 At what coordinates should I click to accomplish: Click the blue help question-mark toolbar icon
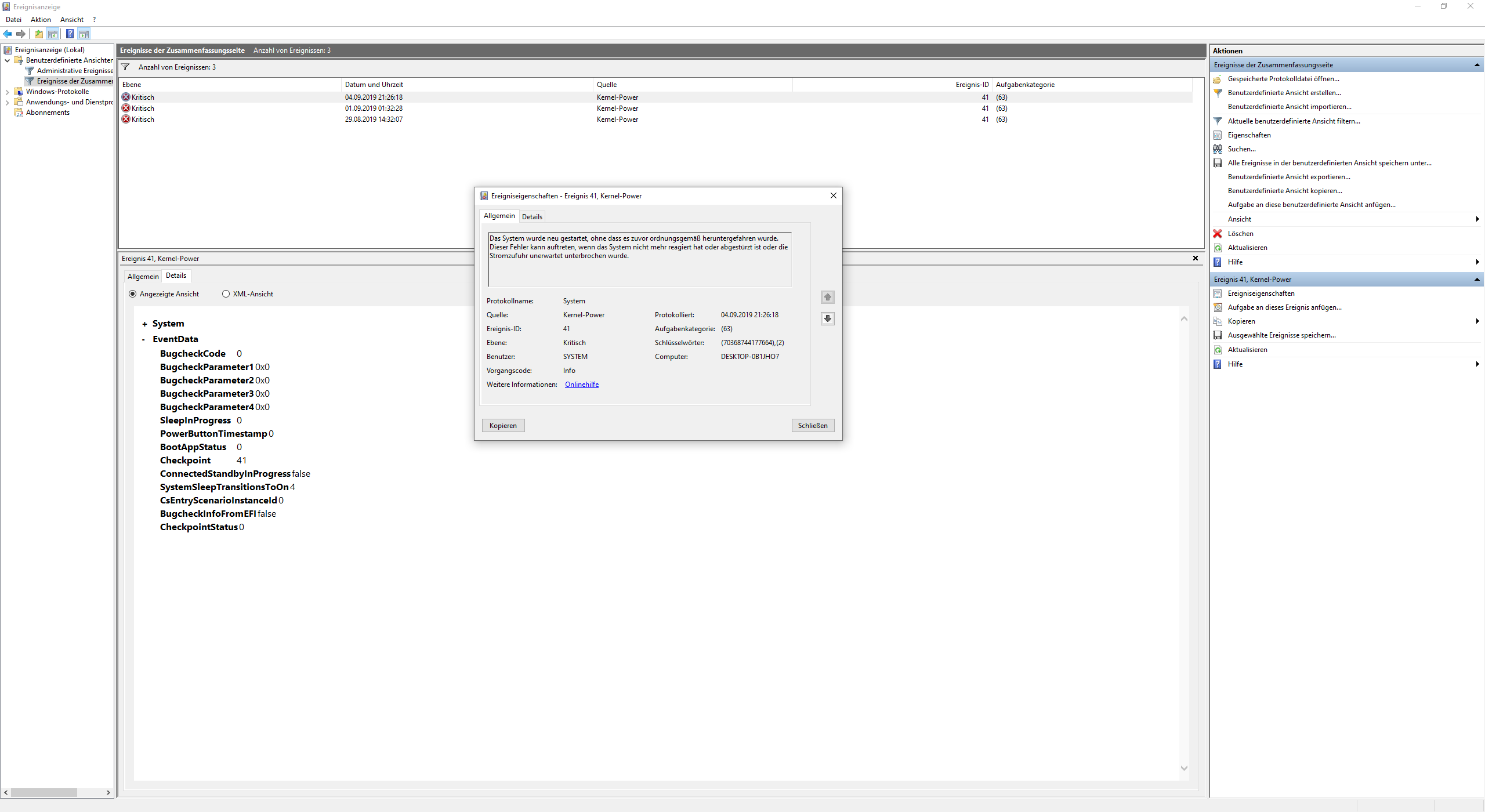70,34
